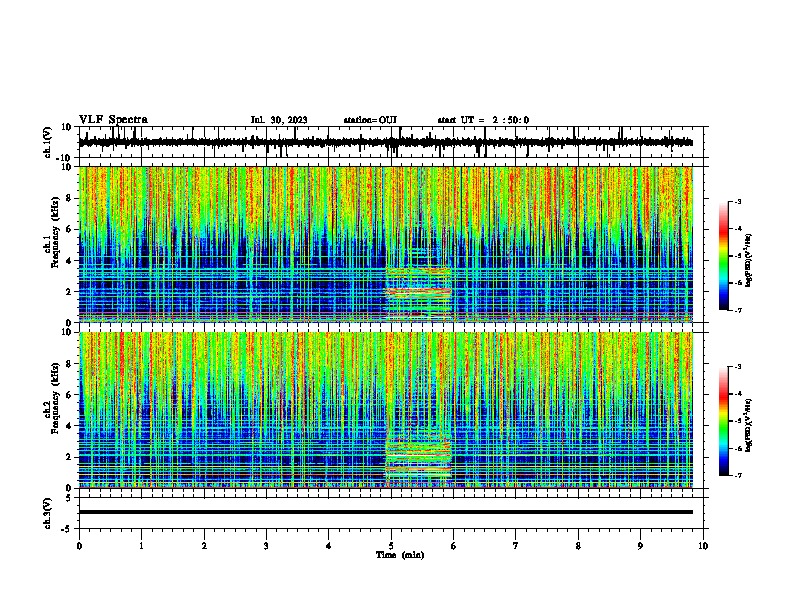The width and height of the screenshot is (792, 612).
Task: Click the "-3" label on ch.1 color scale
Action: (x=737, y=202)
